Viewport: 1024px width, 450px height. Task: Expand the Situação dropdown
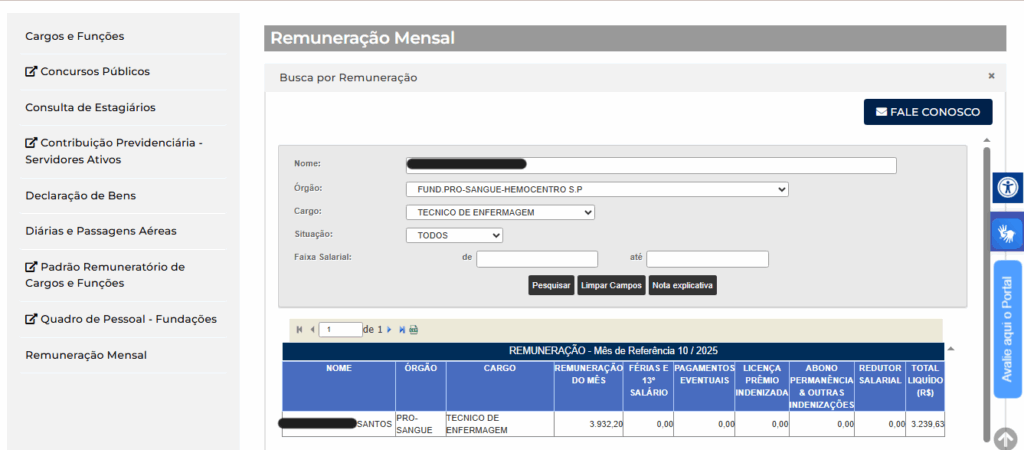(x=454, y=235)
